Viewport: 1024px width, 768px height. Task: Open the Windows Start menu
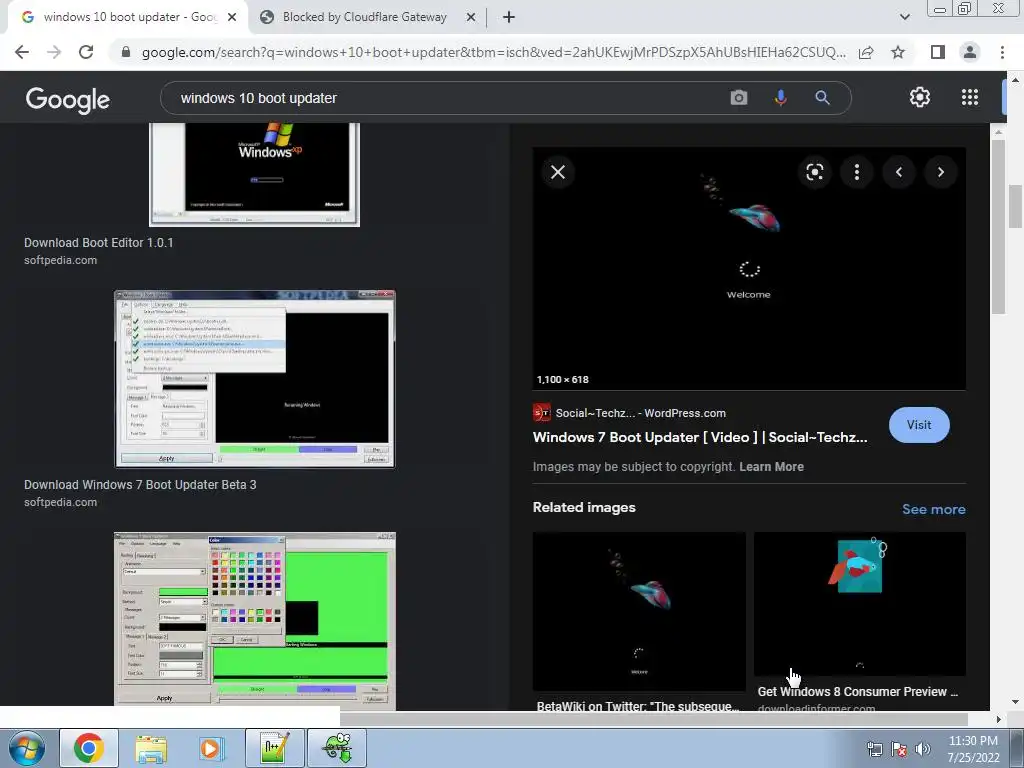pos(27,748)
